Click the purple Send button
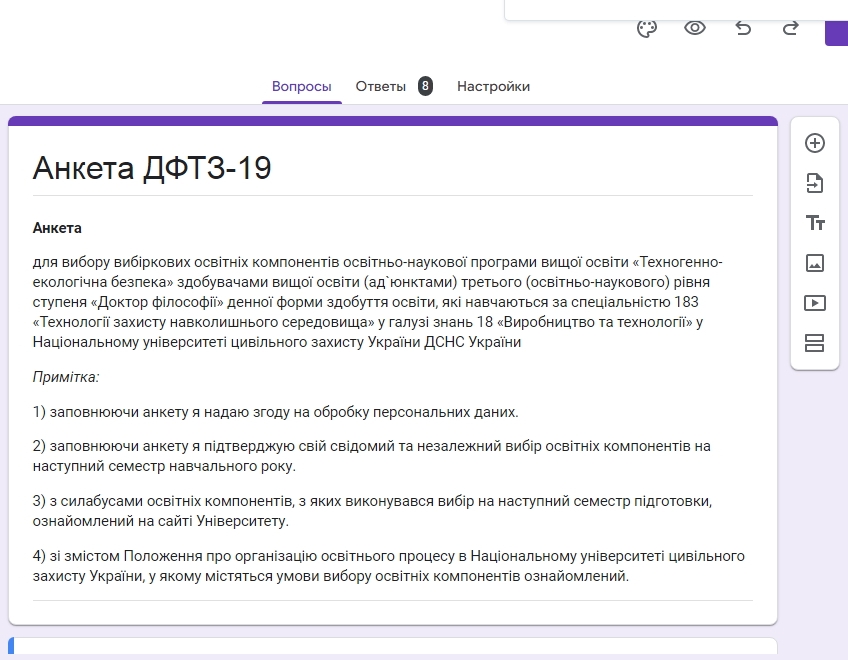Viewport: 848px width, 660px height. 836,30
